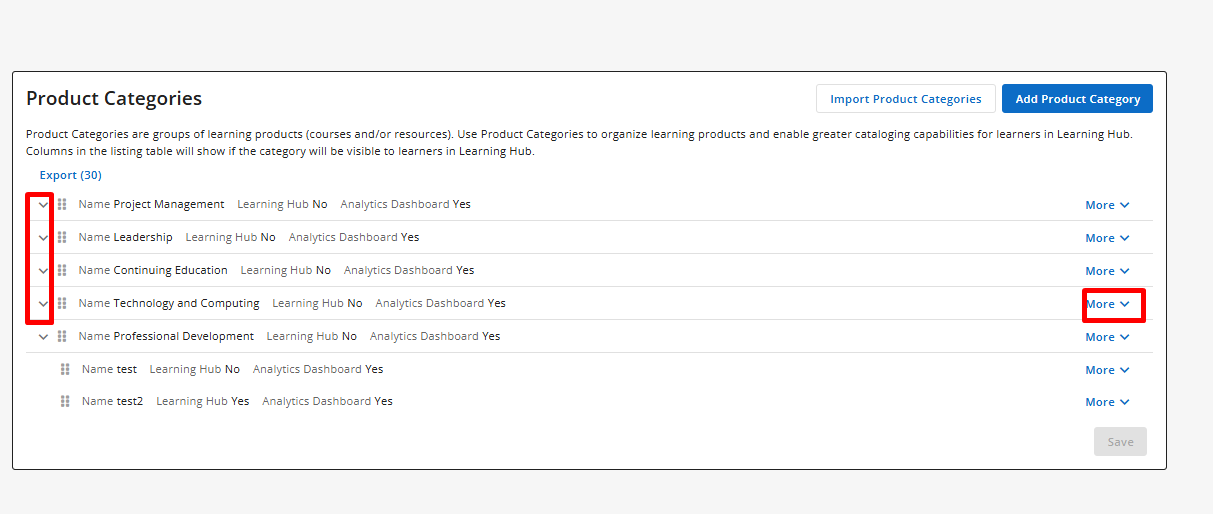Click drag handle for Professional Development row
The width and height of the screenshot is (1213, 514).
[x=62, y=336]
